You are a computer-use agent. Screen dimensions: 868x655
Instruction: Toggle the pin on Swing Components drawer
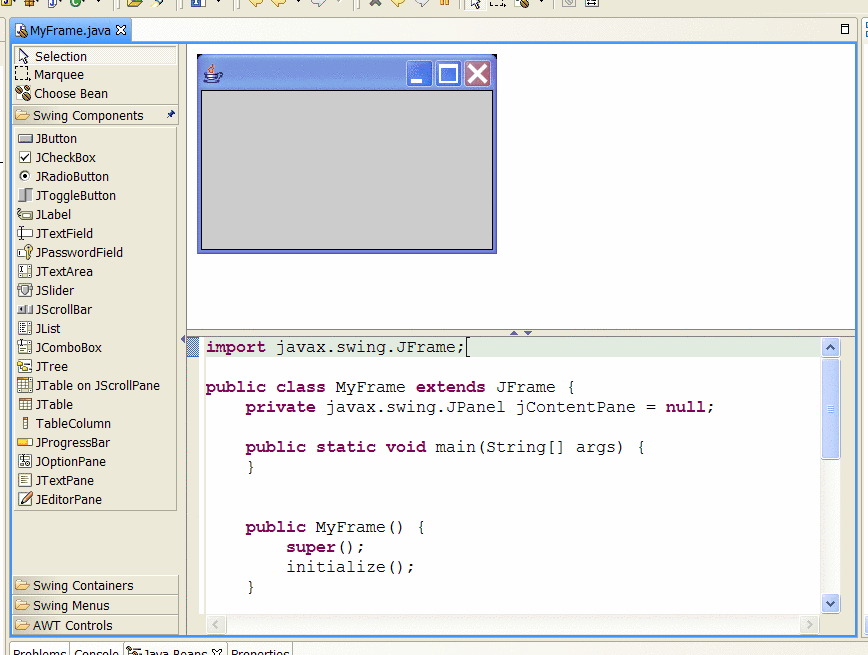[170, 115]
